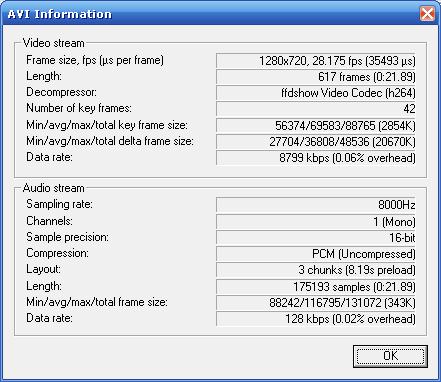The width and height of the screenshot is (441, 382).
Task: Click the value 56374/69583/88765 (2854K)
Action: pyautogui.click(x=316, y=125)
